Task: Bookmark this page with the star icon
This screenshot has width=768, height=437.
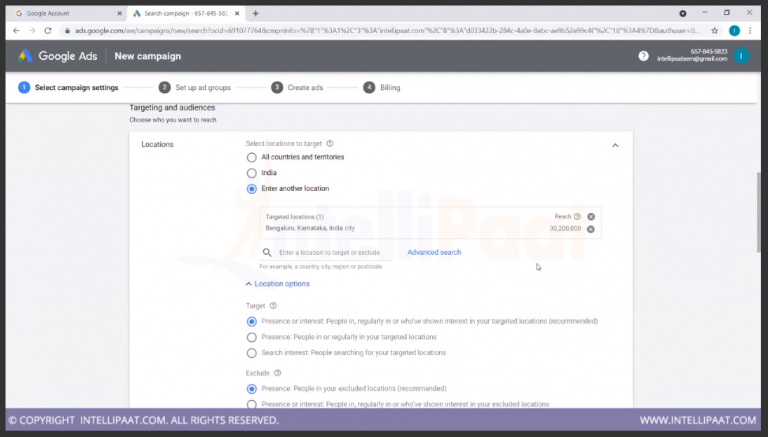Action: (715, 30)
